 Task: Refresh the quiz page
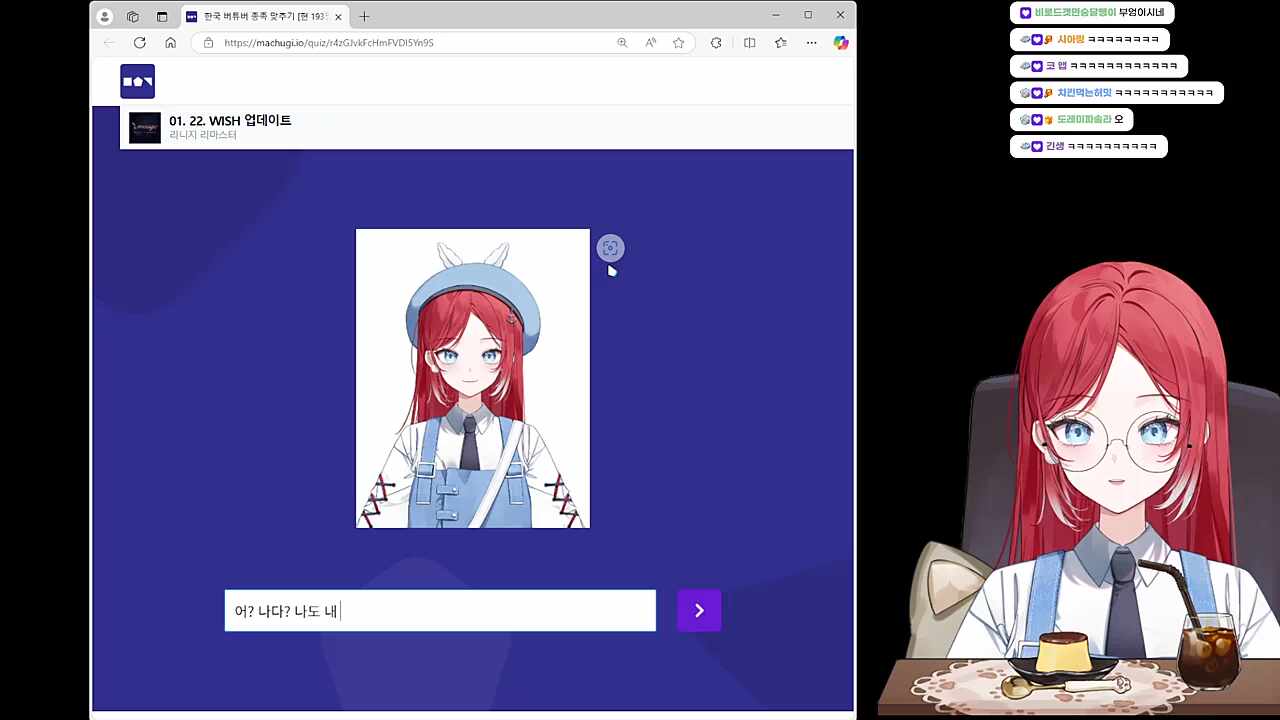(140, 43)
